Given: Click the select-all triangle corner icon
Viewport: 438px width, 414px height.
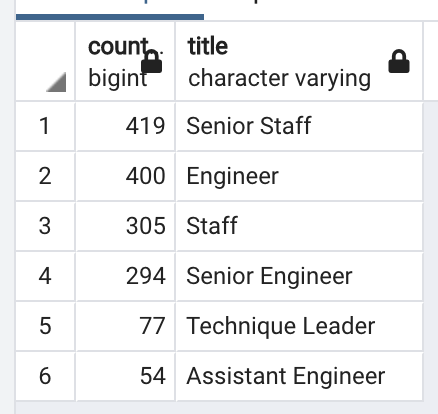Looking at the screenshot, I should [x=56, y=82].
